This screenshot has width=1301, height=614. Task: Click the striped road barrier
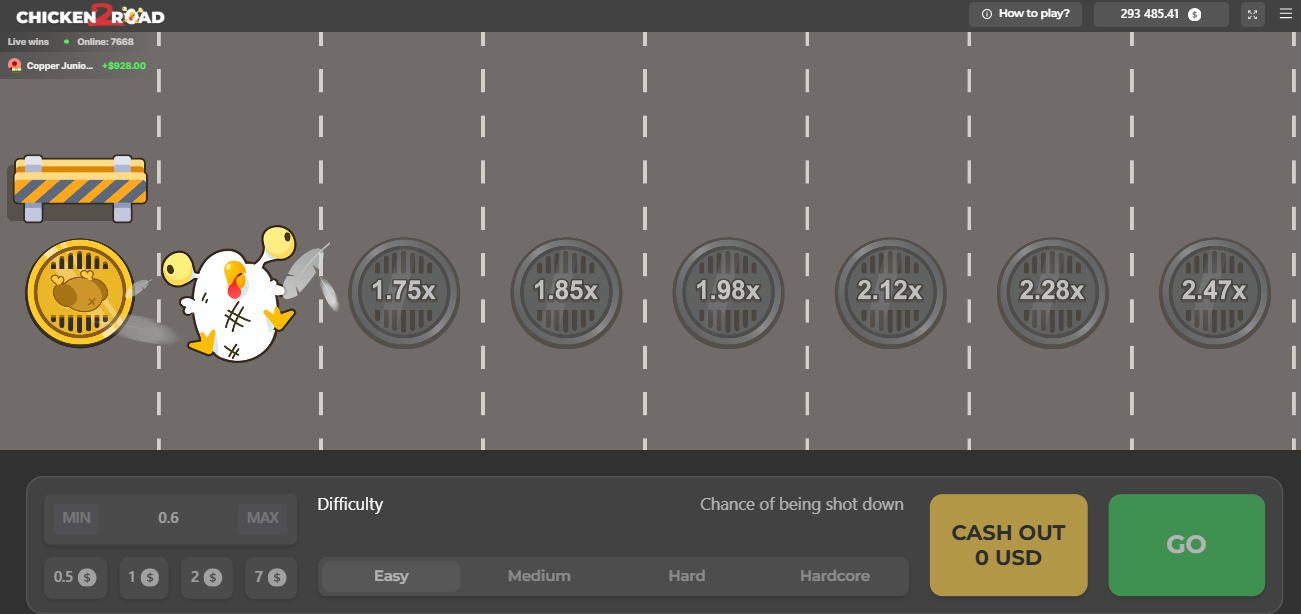click(x=80, y=188)
